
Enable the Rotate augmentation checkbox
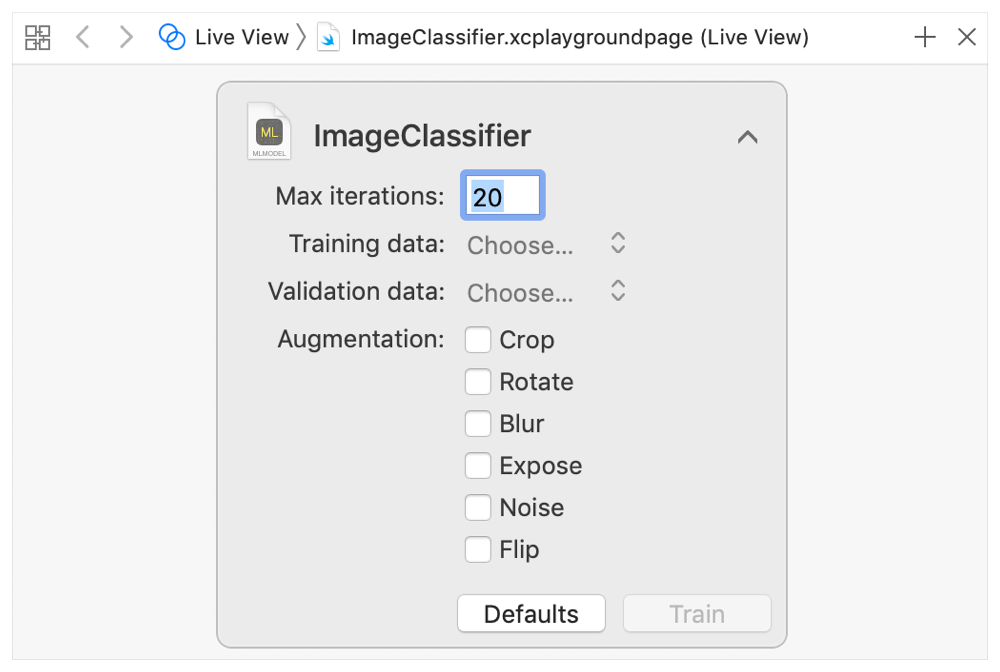478,381
